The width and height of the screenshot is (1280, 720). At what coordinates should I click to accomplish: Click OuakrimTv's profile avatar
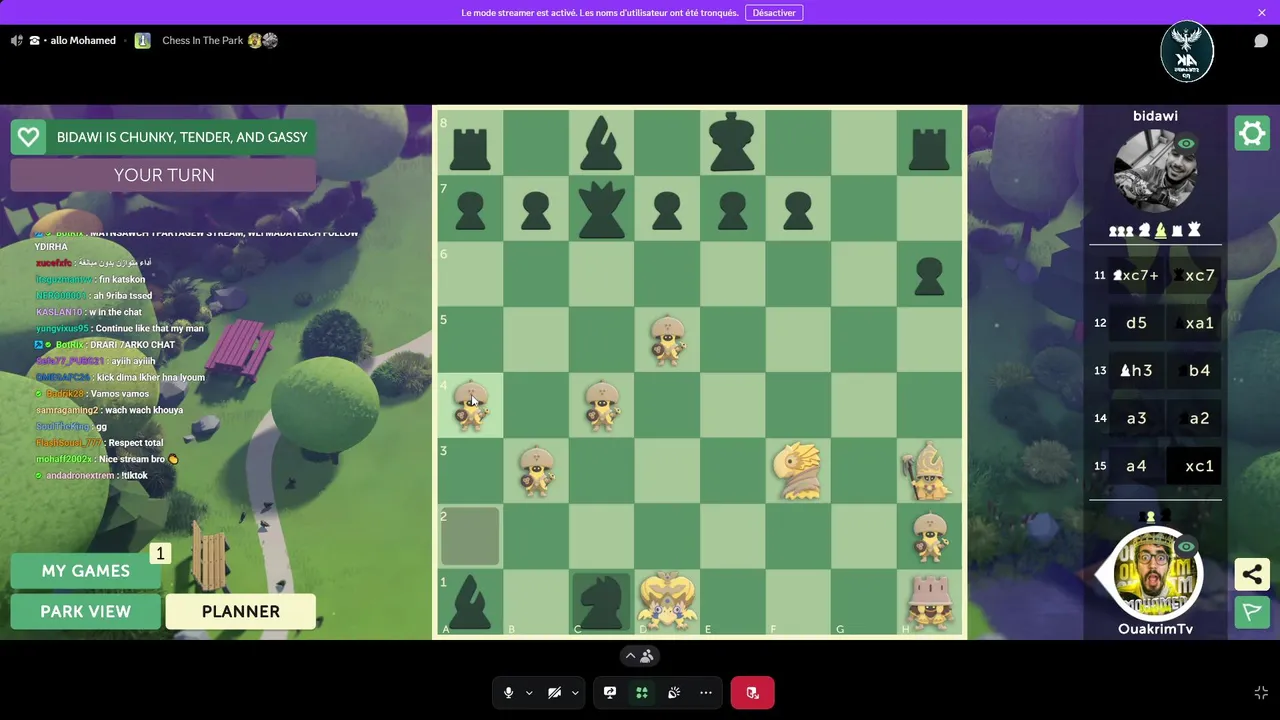click(1157, 574)
